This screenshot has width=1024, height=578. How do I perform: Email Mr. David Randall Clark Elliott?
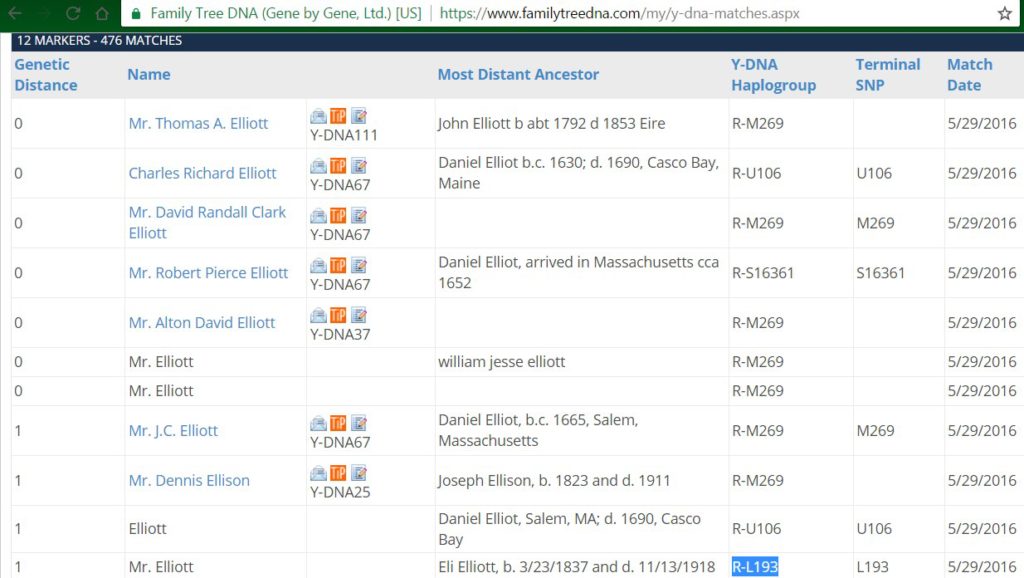pos(318,216)
